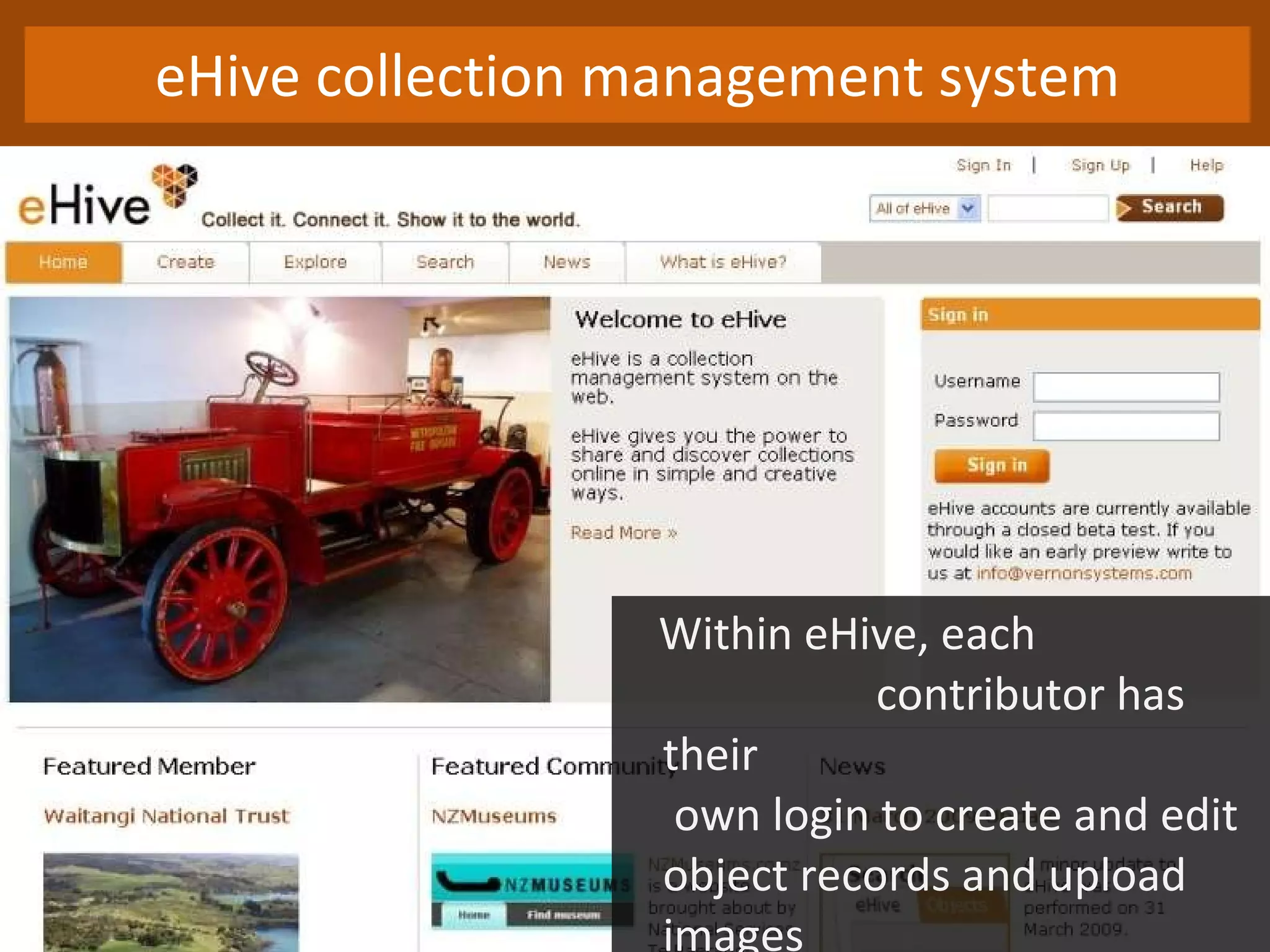Click the Password input field

click(1126, 426)
